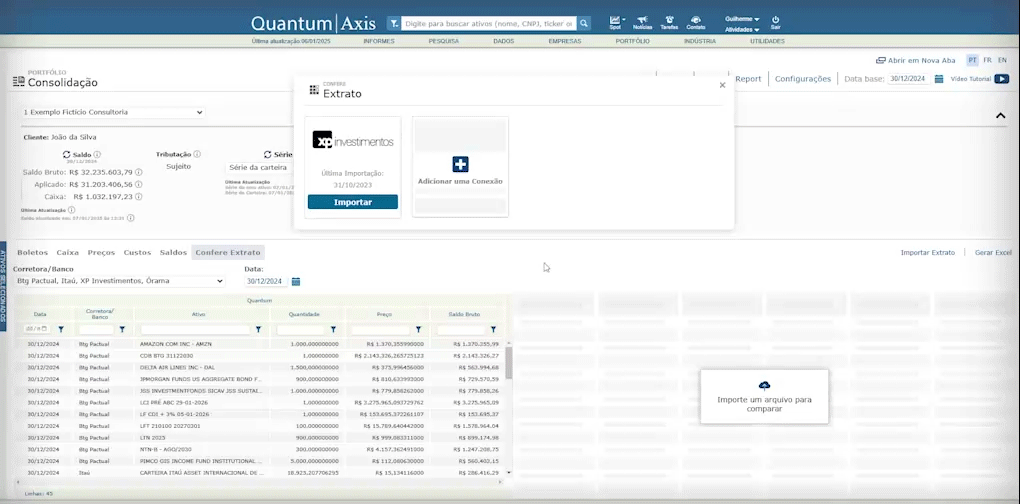Select the PT language option
This screenshot has height=504, width=1020.
tap(972, 60)
